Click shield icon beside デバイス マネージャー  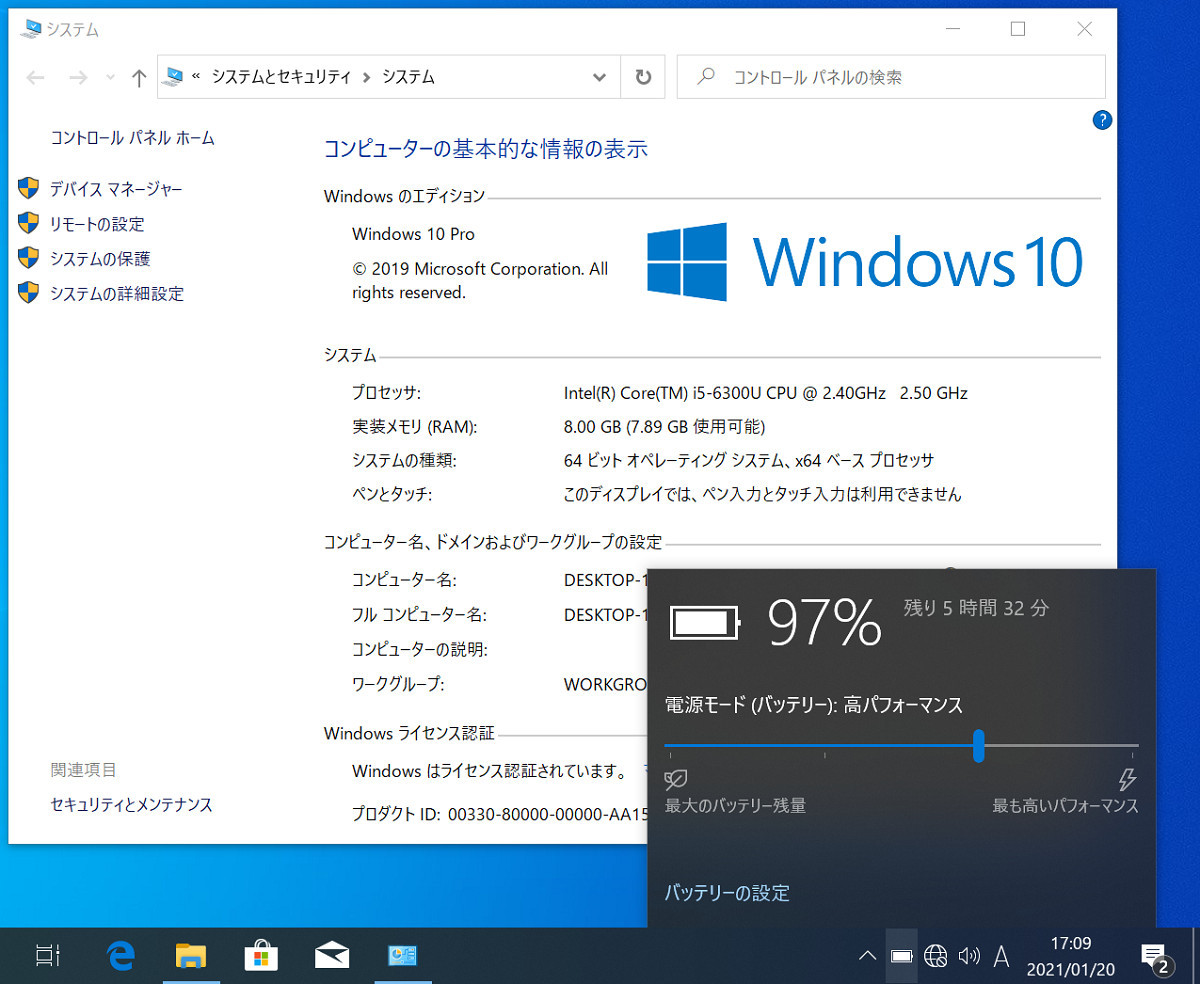[x=29, y=188]
